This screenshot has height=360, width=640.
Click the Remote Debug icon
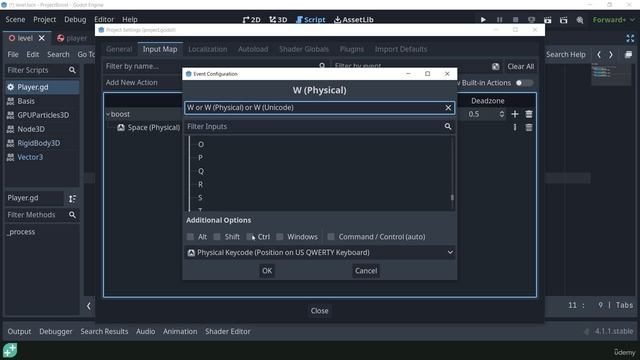point(531,20)
